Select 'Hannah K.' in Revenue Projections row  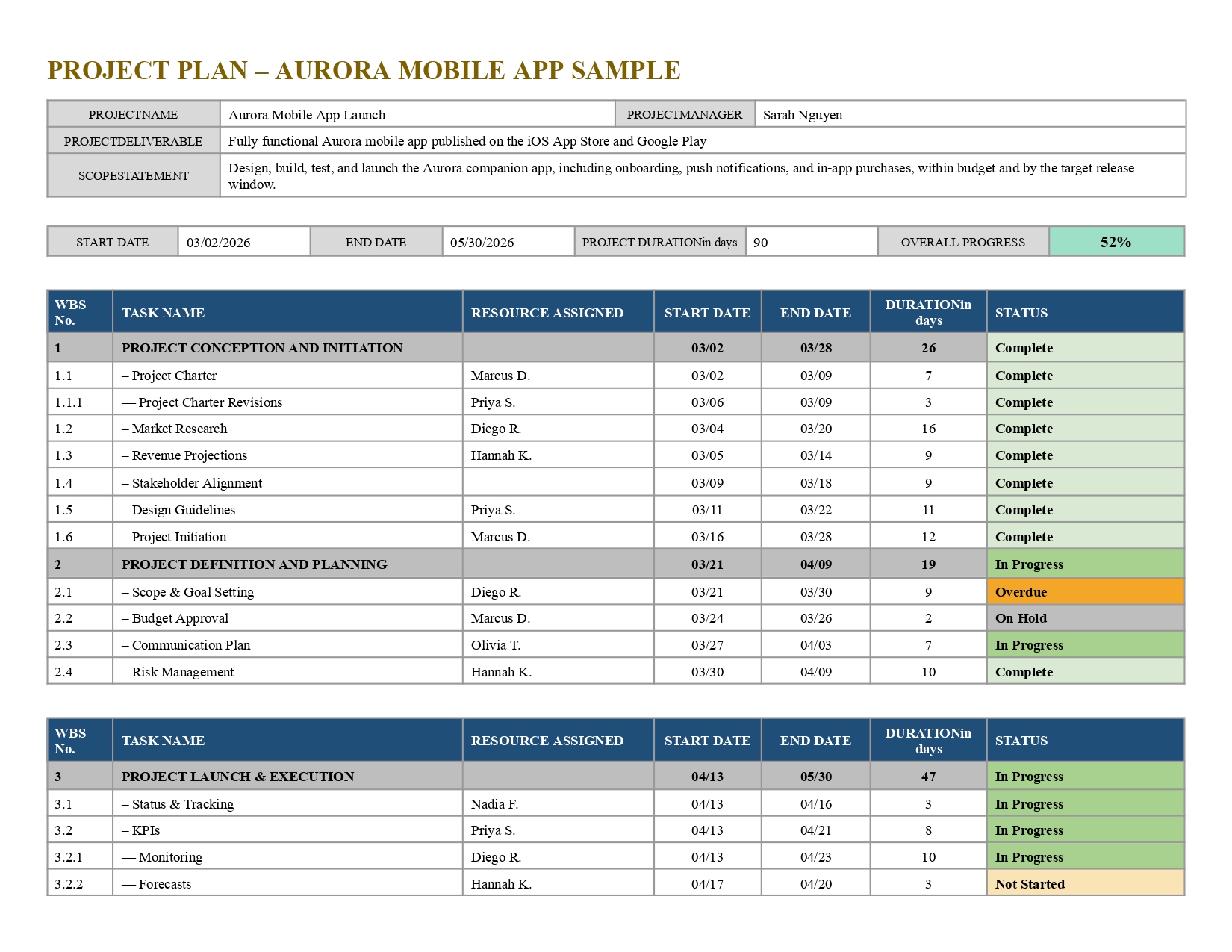[x=502, y=455]
